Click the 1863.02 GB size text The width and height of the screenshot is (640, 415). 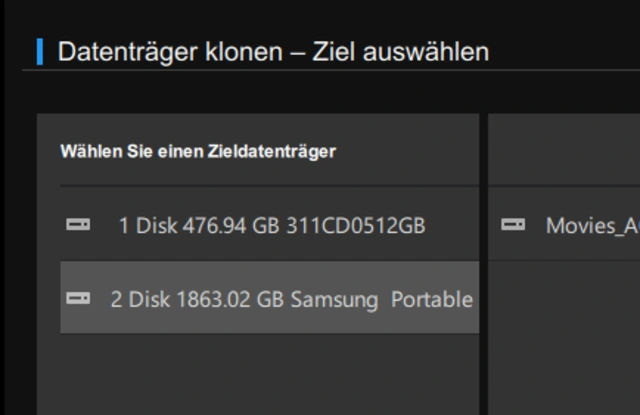[231, 298]
